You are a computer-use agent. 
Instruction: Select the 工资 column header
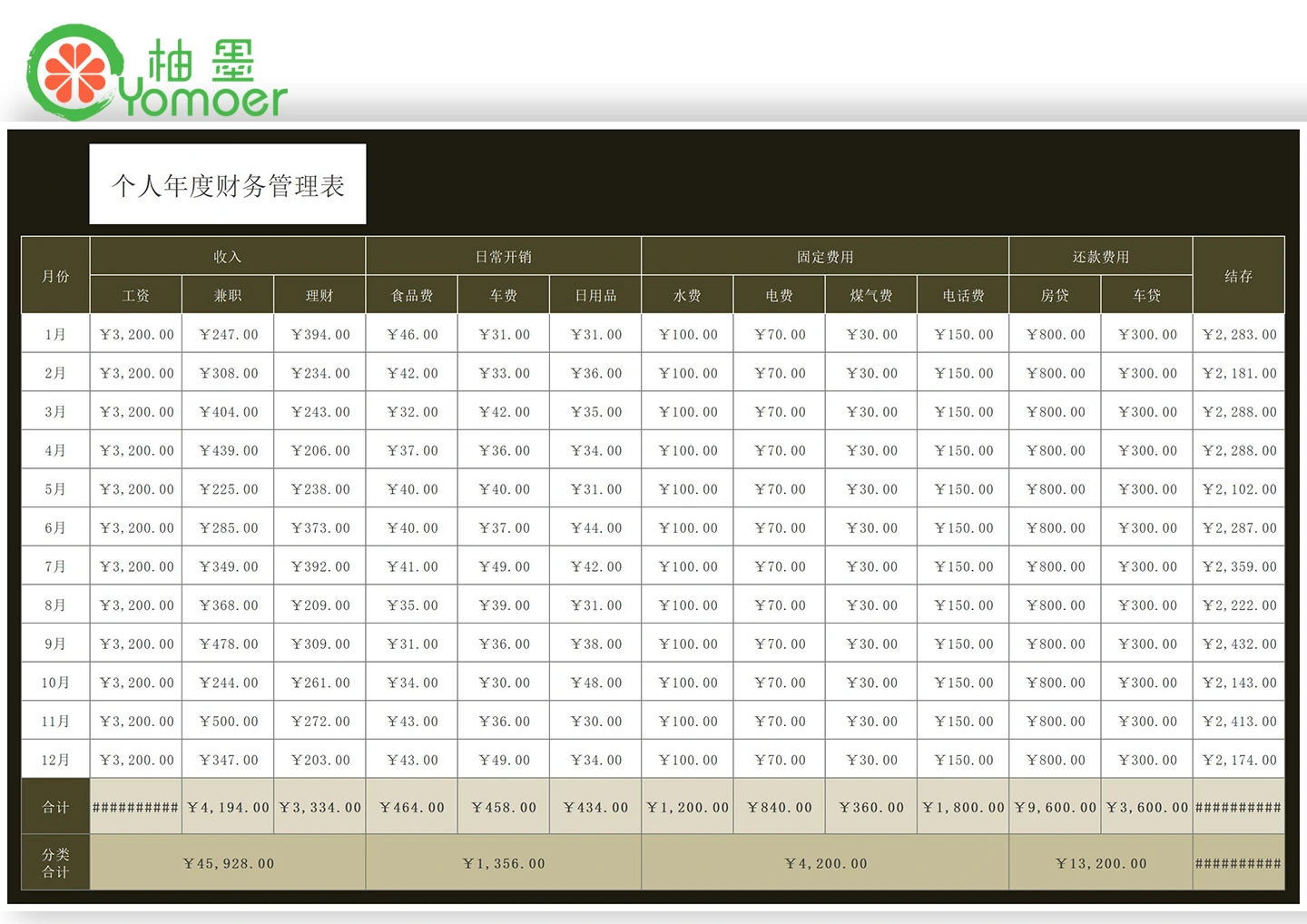pos(136,296)
